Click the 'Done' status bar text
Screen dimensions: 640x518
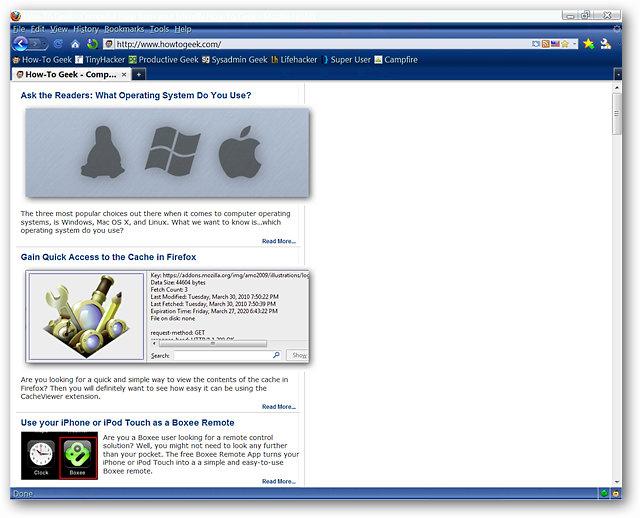(x=23, y=494)
